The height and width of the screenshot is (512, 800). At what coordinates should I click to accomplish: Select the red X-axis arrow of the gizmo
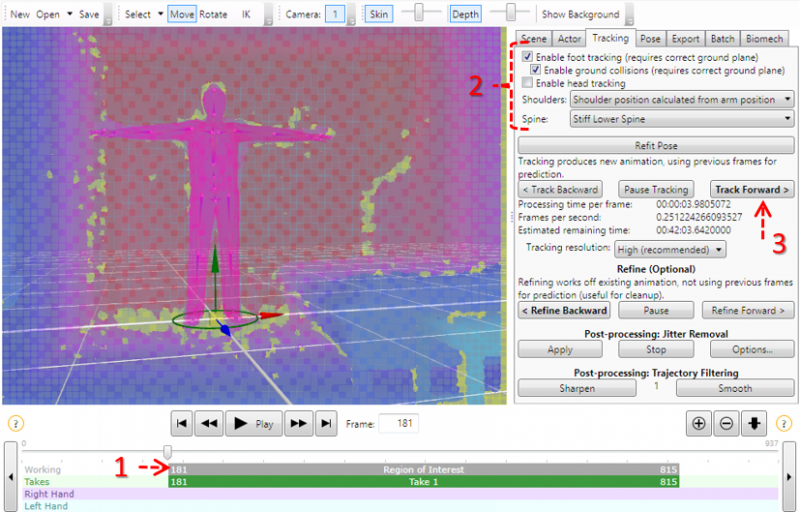click(270, 316)
